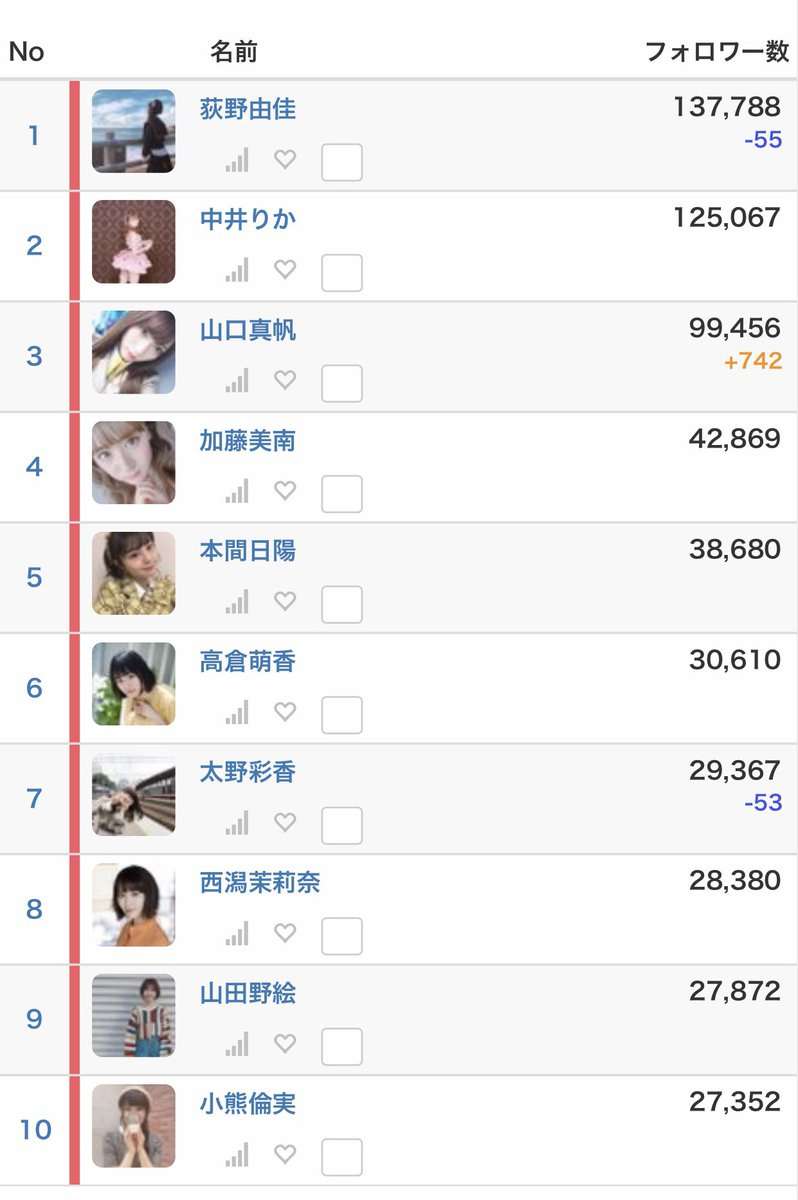Sort by the フォロワー数 column header
Screen dimensions: 798x1200
click(717, 52)
